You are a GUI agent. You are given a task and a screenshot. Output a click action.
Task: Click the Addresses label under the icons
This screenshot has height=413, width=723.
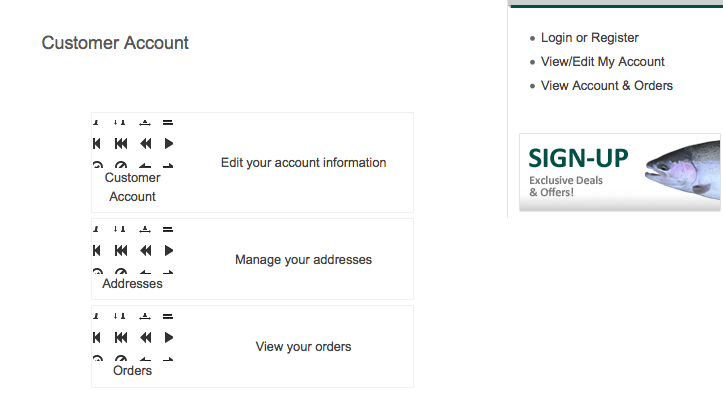click(x=132, y=284)
